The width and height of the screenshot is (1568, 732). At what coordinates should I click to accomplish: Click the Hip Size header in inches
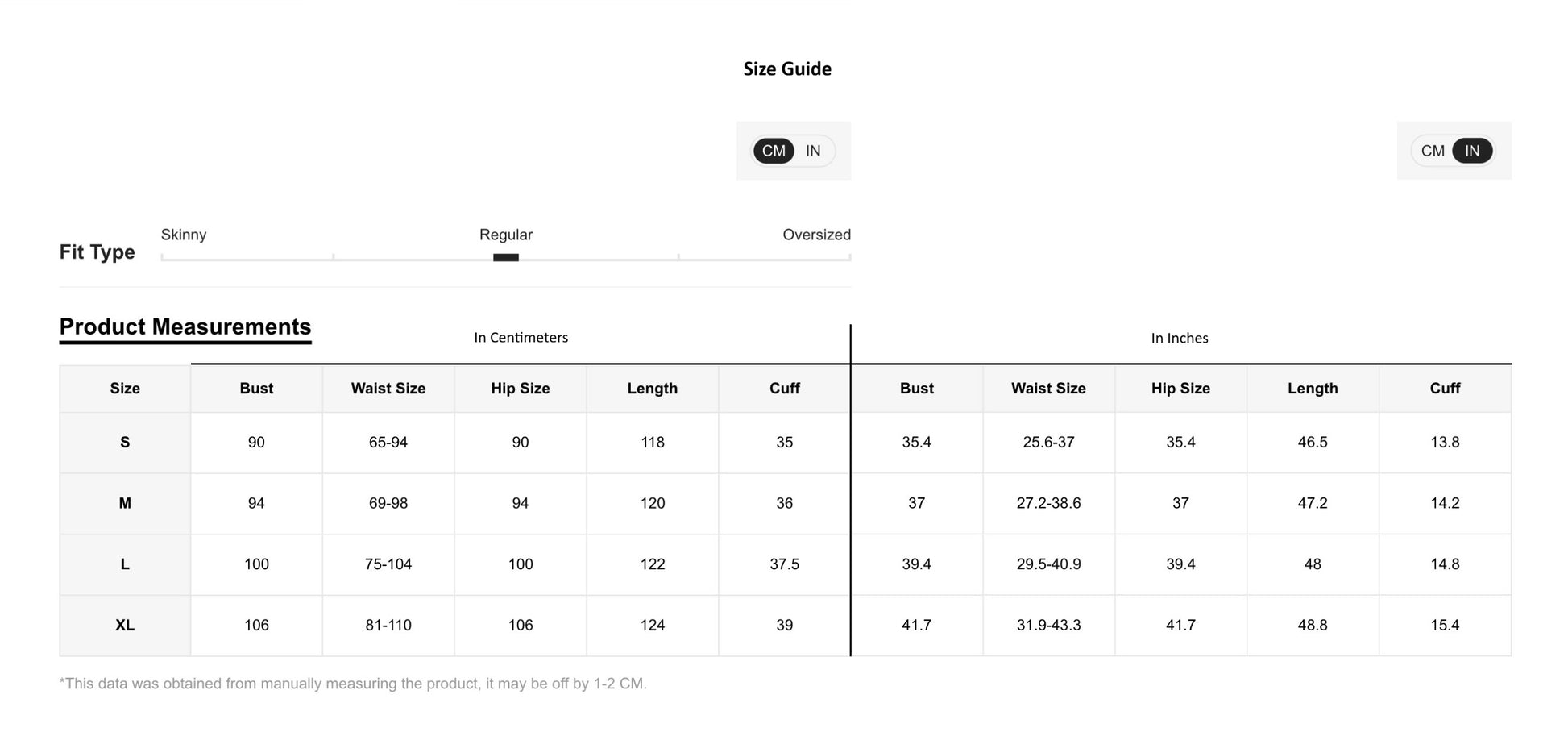(x=1180, y=388)
